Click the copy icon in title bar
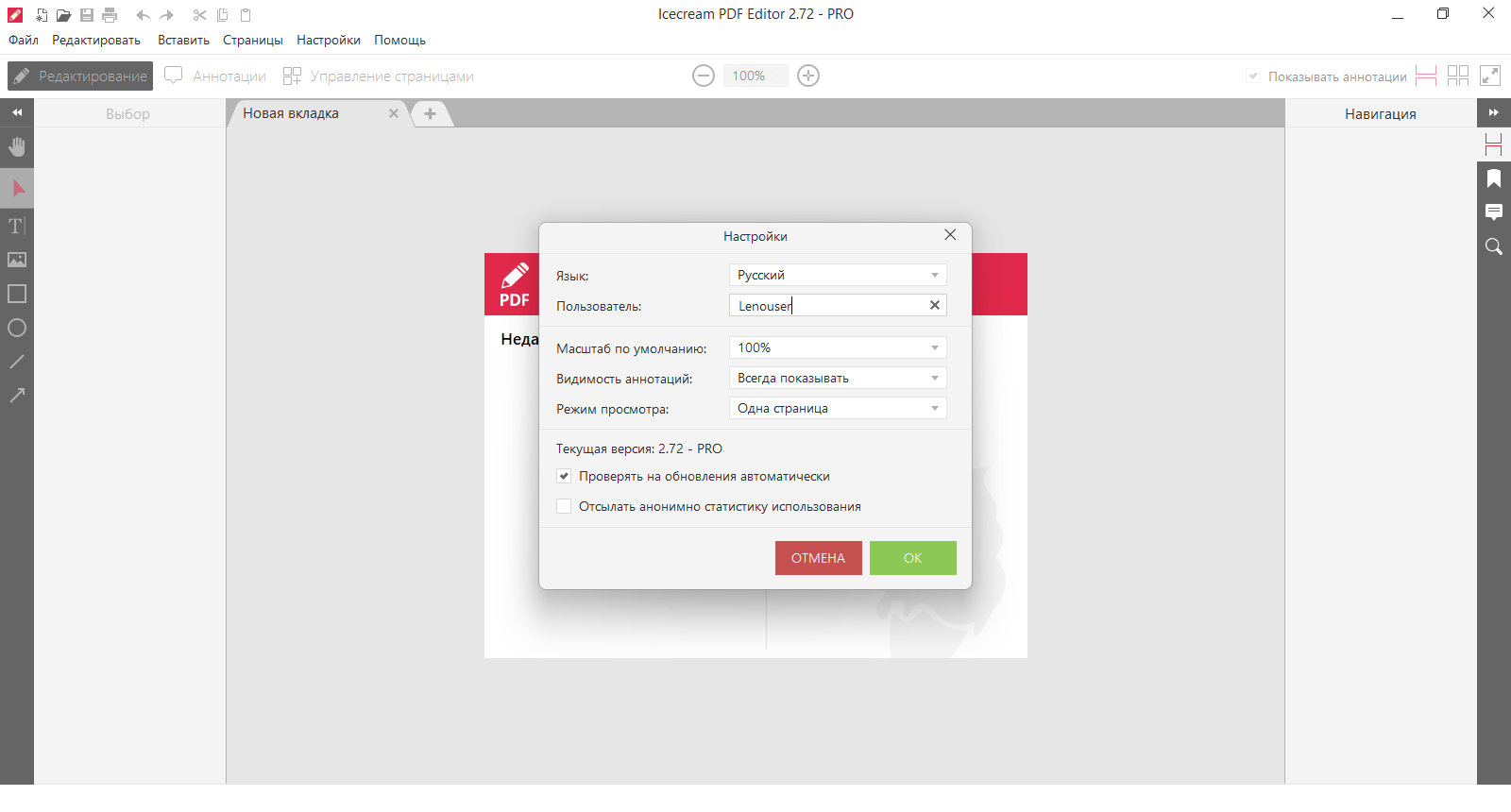Viewport: 1511px width, 812px height. [x=223, y=15]
